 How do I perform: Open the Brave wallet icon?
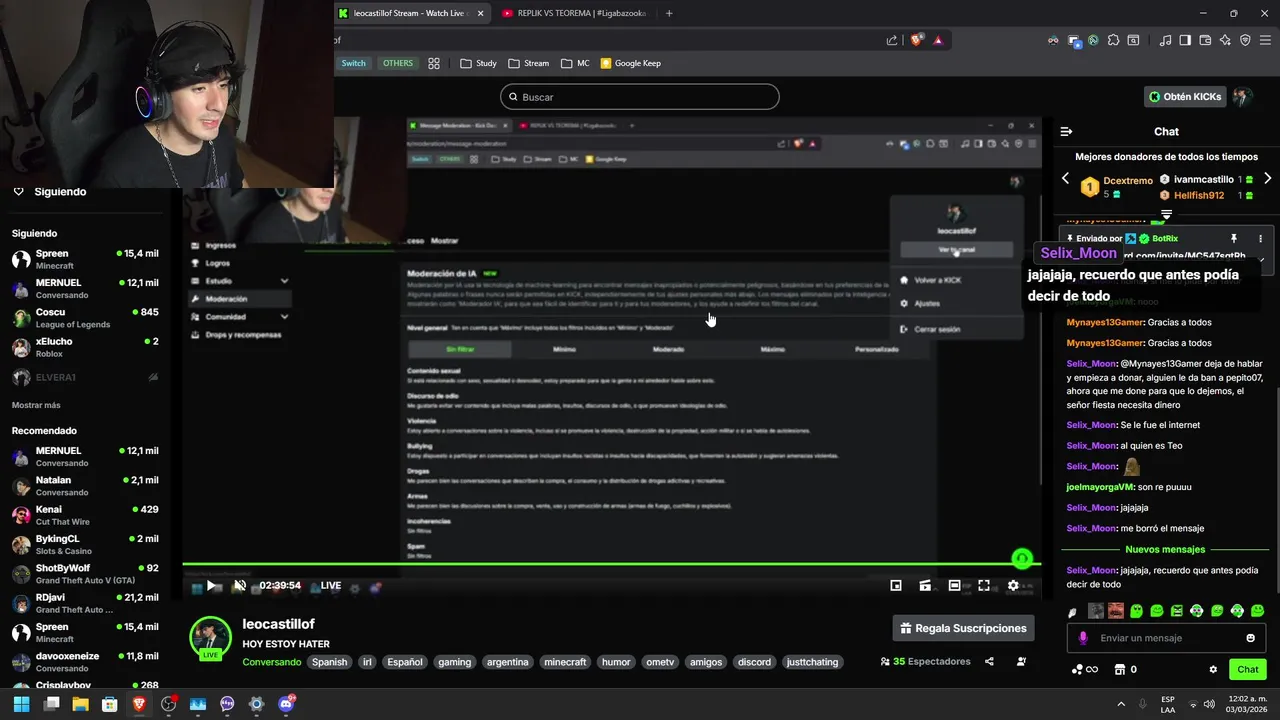(x=1205, y=40)
